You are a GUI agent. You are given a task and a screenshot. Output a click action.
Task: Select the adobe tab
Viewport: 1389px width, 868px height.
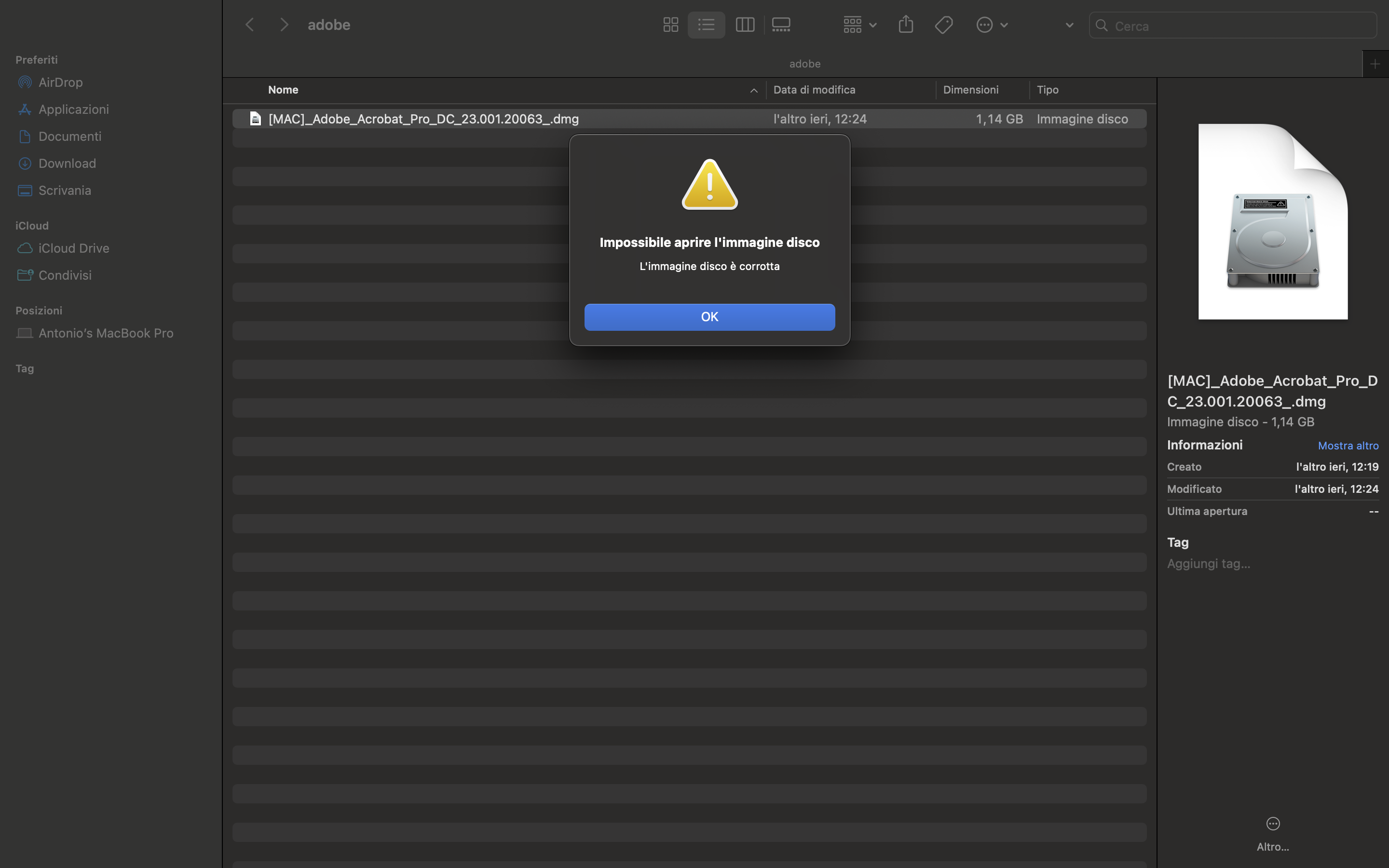tap(804, 64)
